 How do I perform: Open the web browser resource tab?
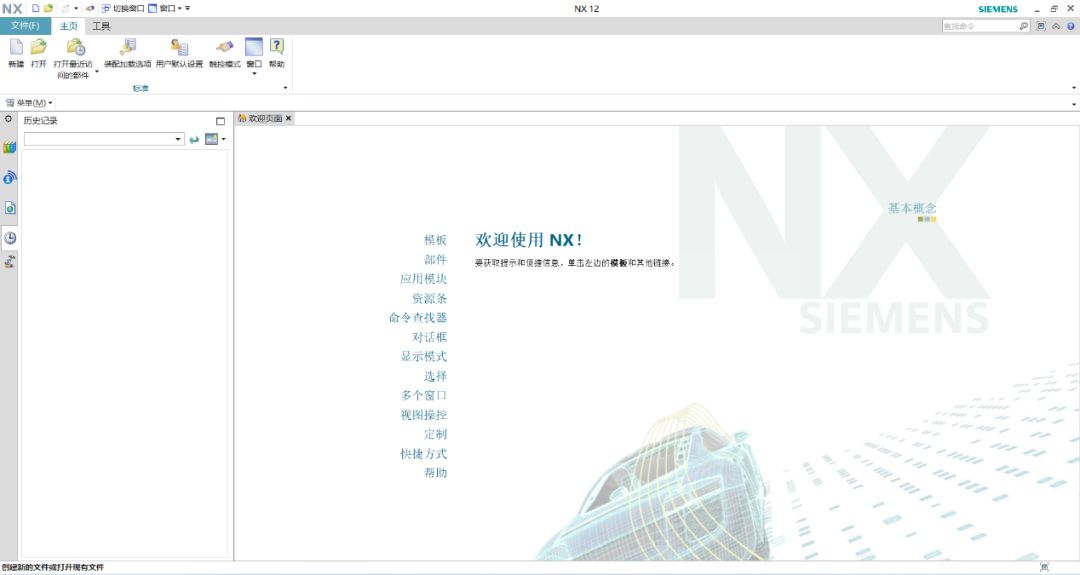coord(10,207)
